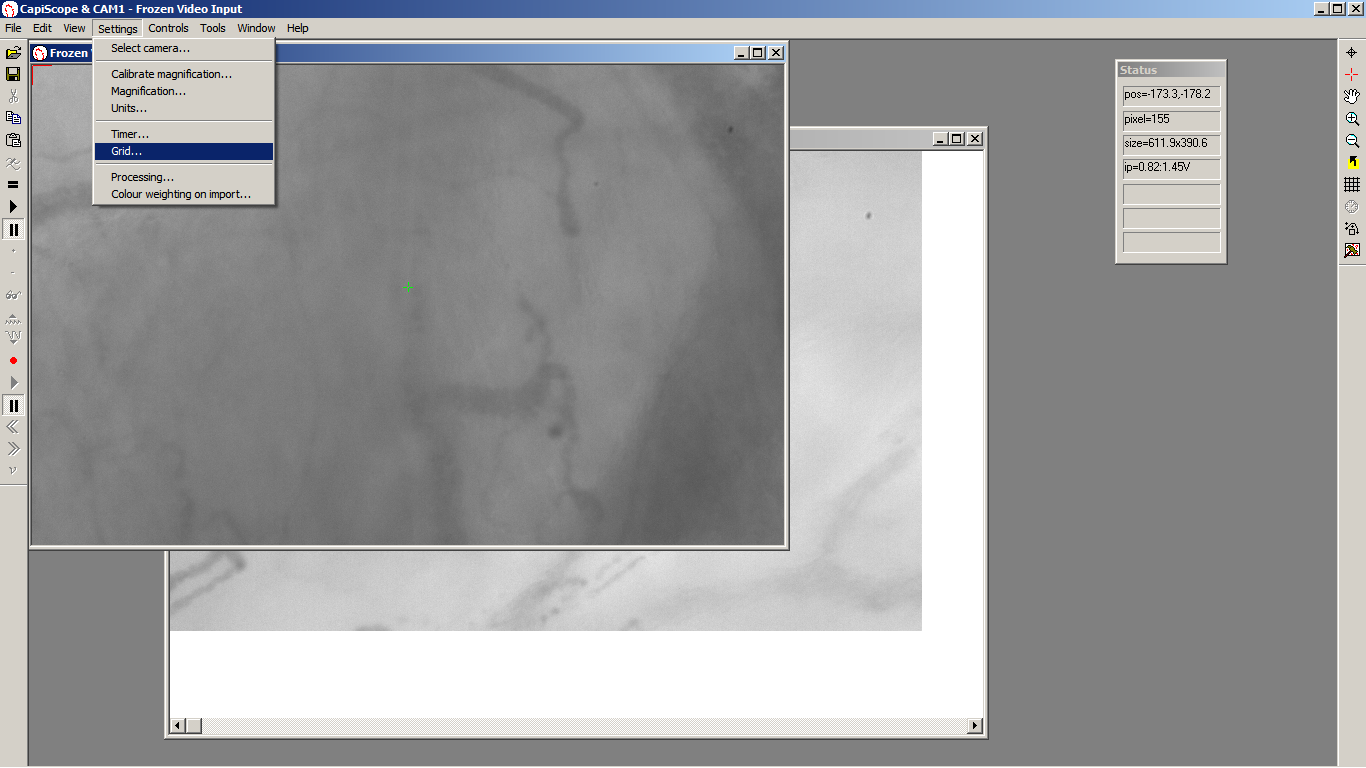Maximize the Frozen video window
The height and width of the screenshot is (768, 1366).
(758, 53)
